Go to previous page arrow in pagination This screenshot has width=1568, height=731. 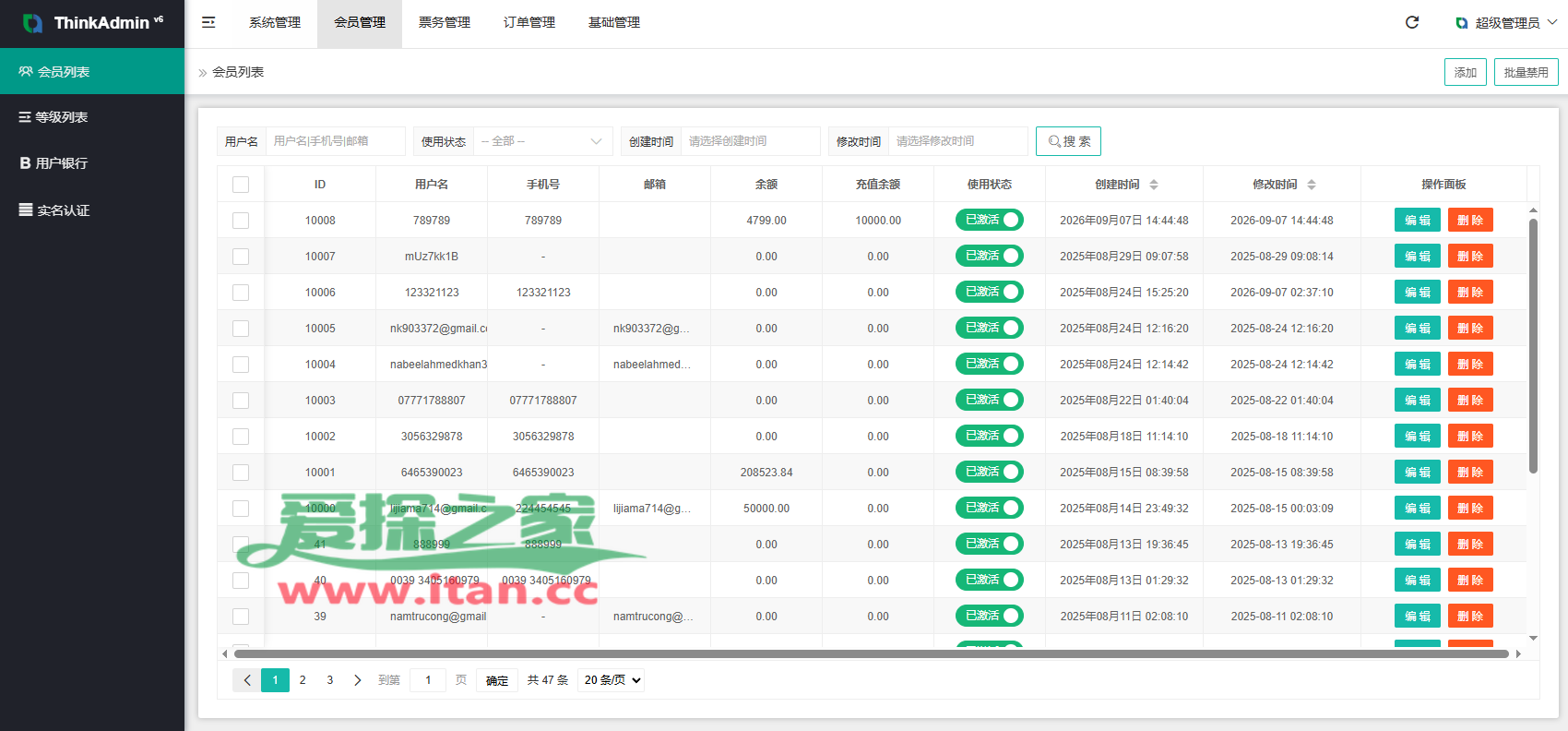click(247, 680)
